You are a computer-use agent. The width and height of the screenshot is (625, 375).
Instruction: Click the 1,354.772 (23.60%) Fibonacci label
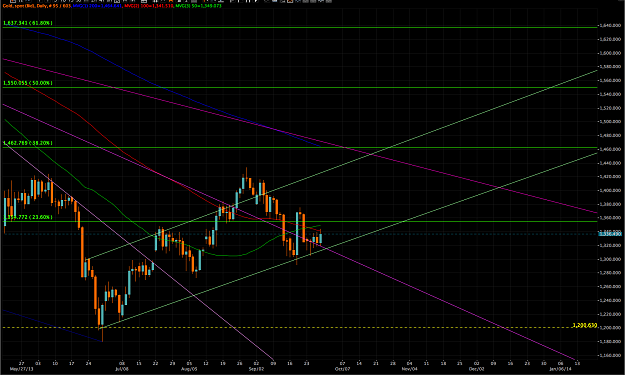click(29, 217)
